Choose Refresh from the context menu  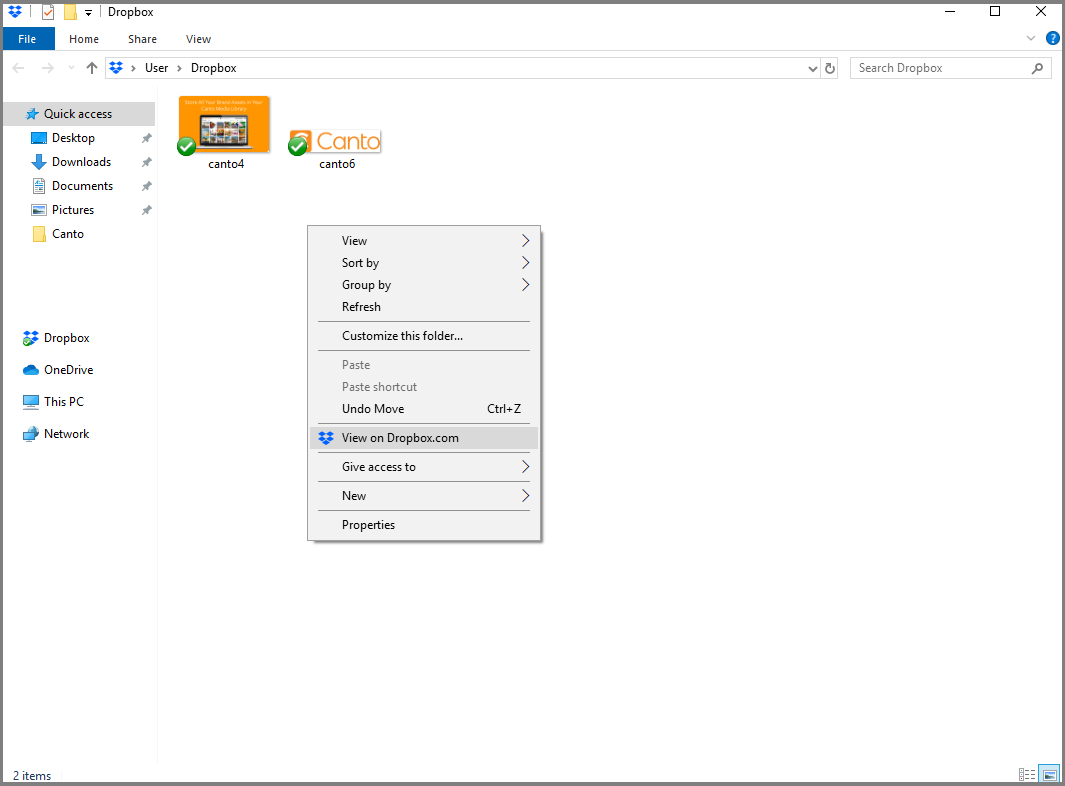click(x=424, y=306)
